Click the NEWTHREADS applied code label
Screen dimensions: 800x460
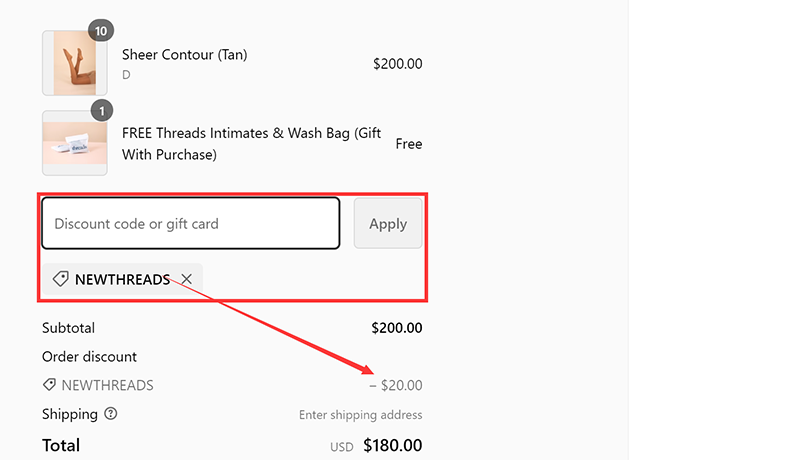click(122, 280)
